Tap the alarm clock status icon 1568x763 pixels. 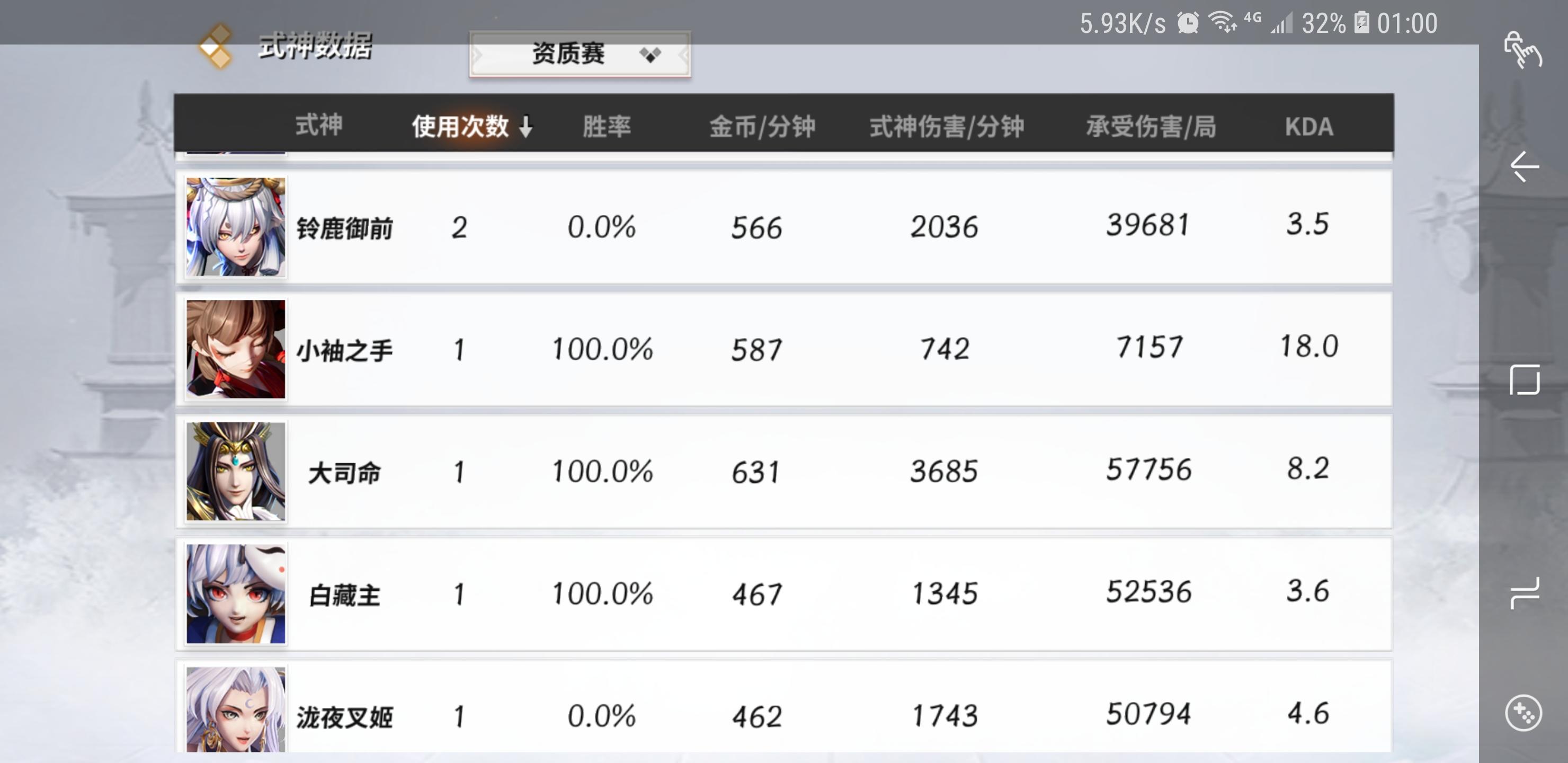coord(1188,23)
